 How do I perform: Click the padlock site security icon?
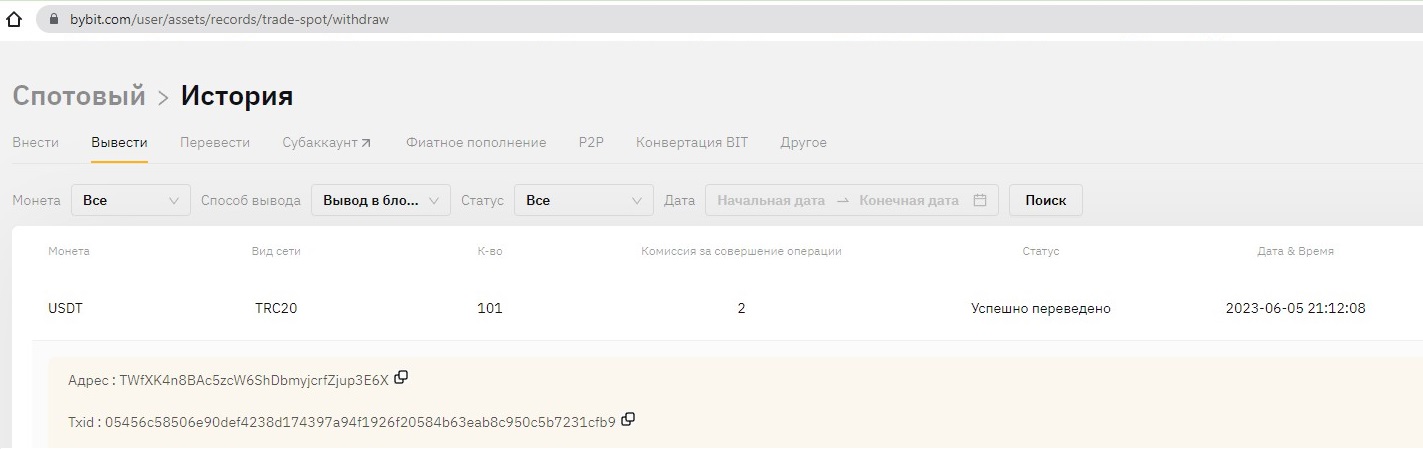tap(54, 19)
